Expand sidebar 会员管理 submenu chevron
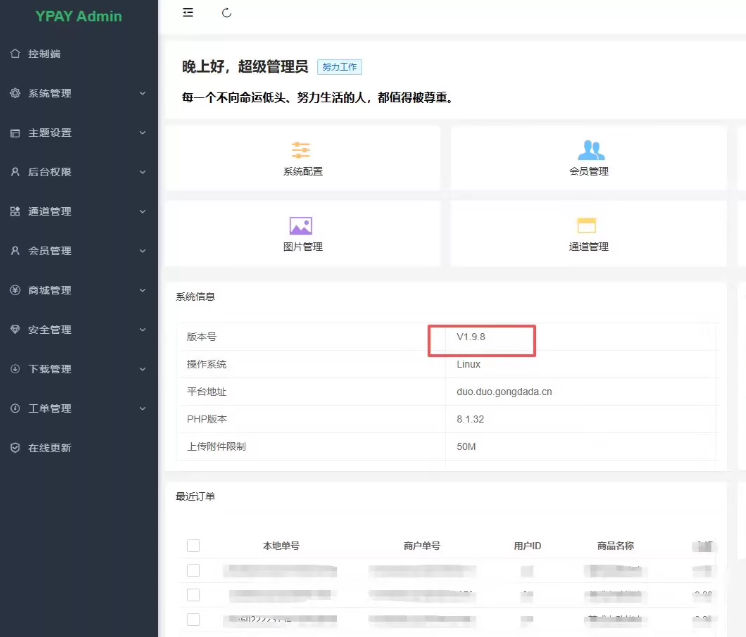The height and width of the screenshot is (637, 746). [x=143, y=251]
